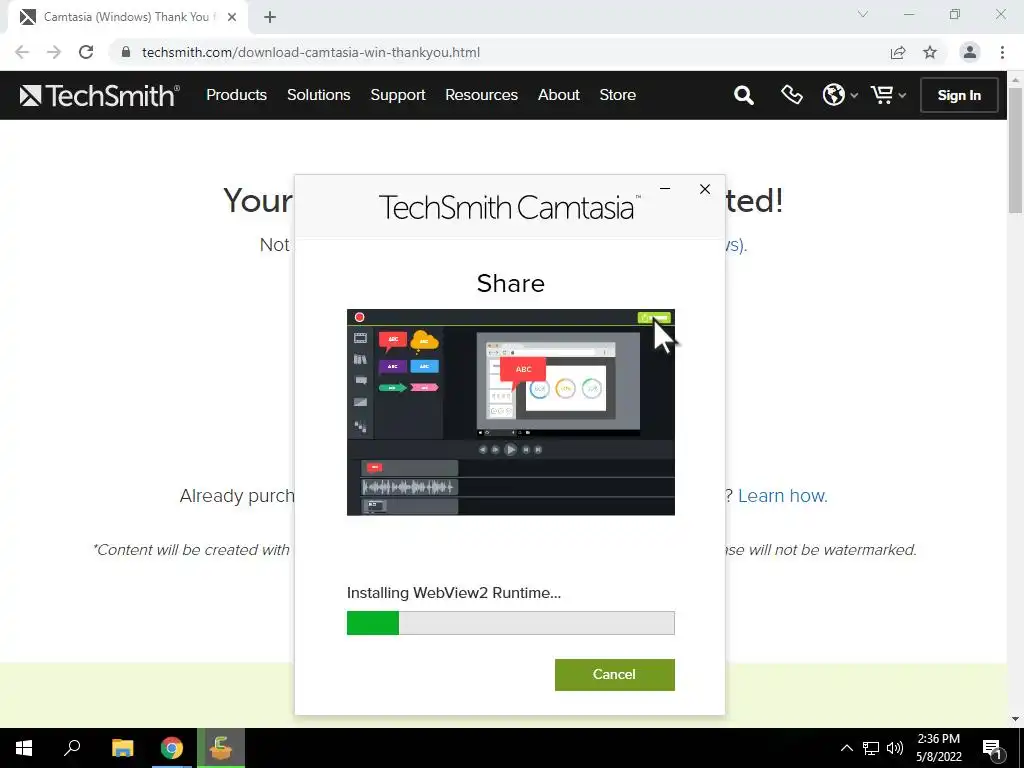This screenshot has width=1024, height=768.
Task: Open the Support menu
Action: (398, 95)
